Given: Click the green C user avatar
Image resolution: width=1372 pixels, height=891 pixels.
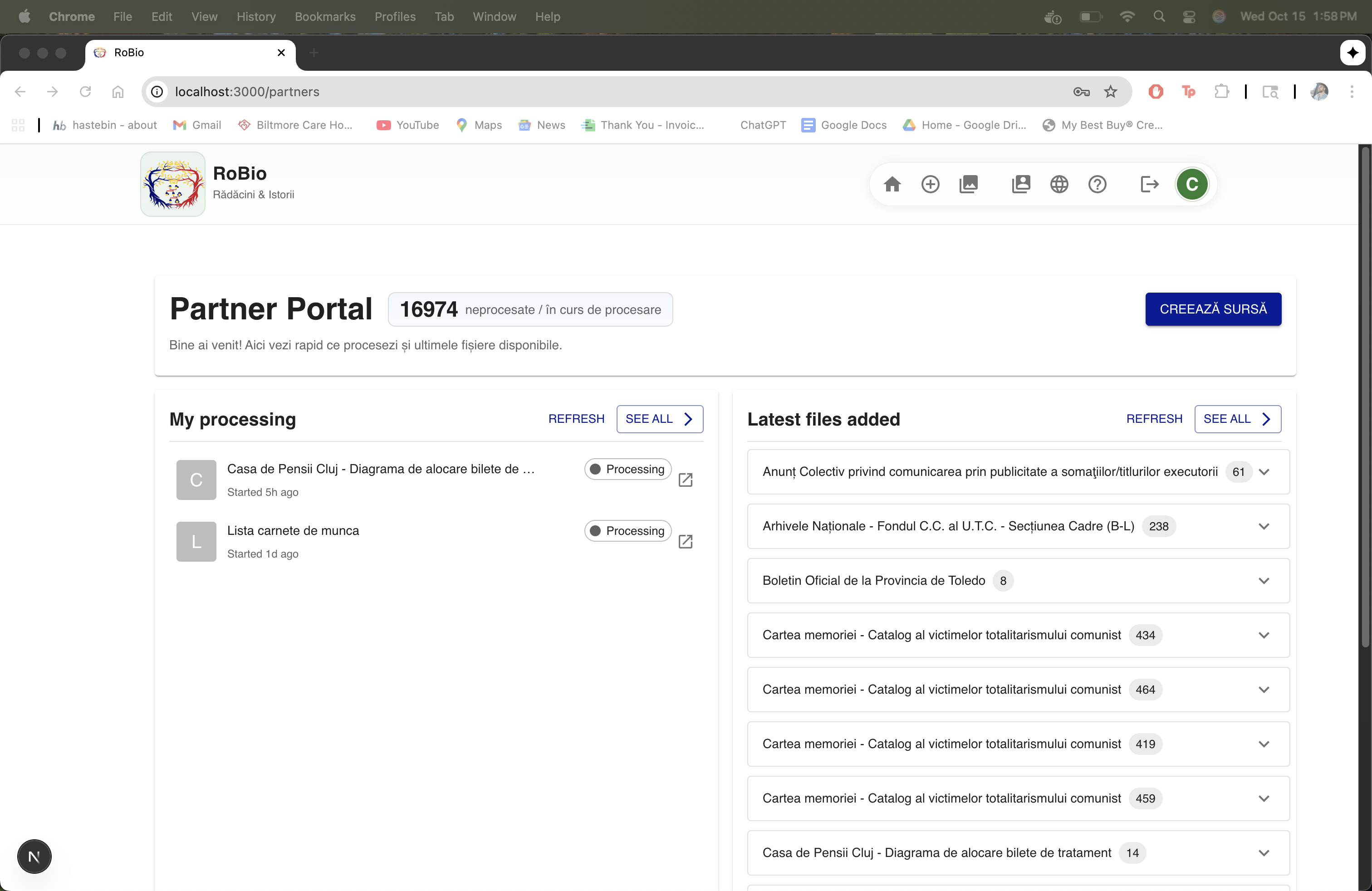Looking at the screenshot, I should click(1191, 185).
